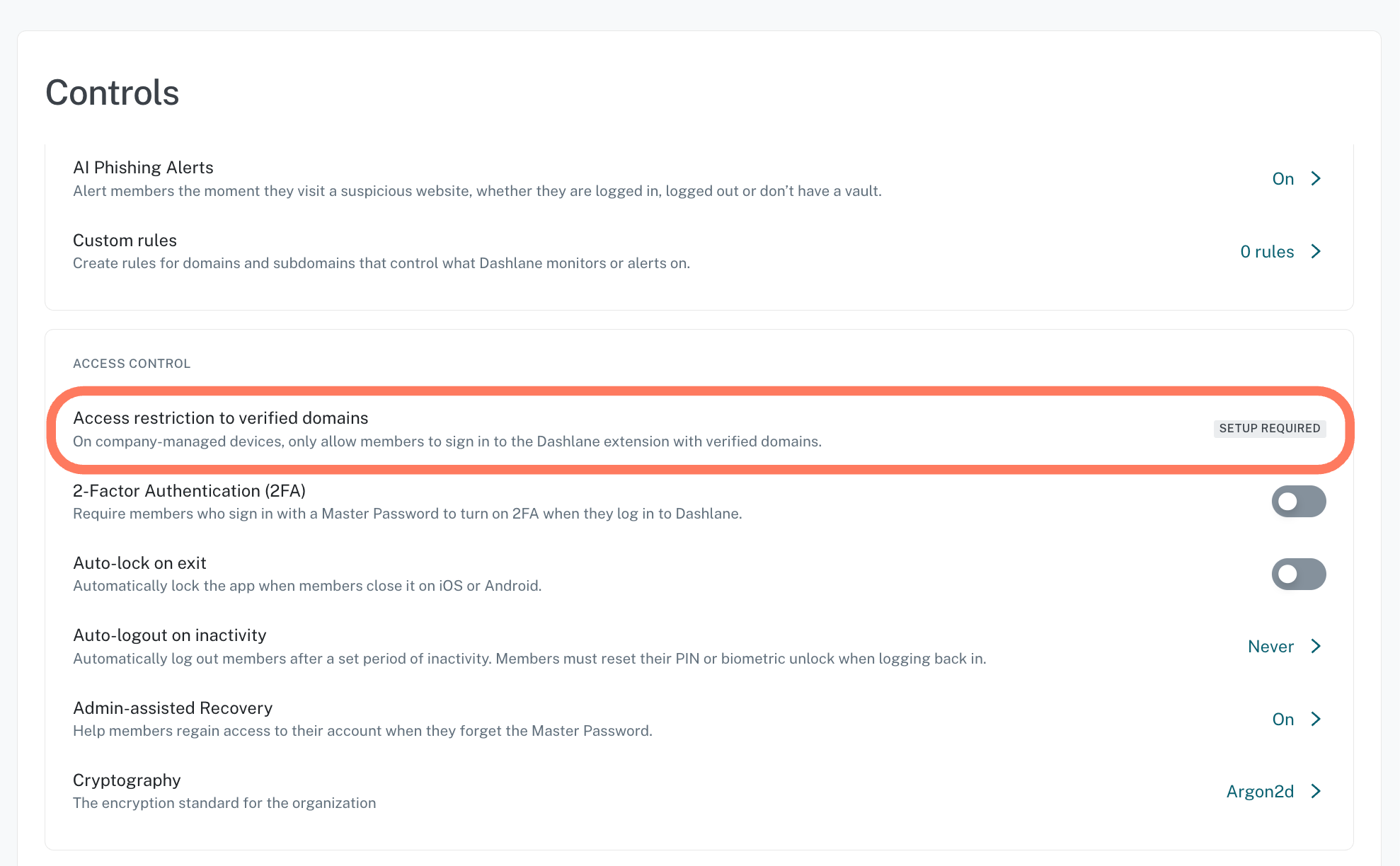This screenshot has height=866, width=1400.
Task: Click the description starting 'On company-managed devices'
Action: (x=447, y=441)
